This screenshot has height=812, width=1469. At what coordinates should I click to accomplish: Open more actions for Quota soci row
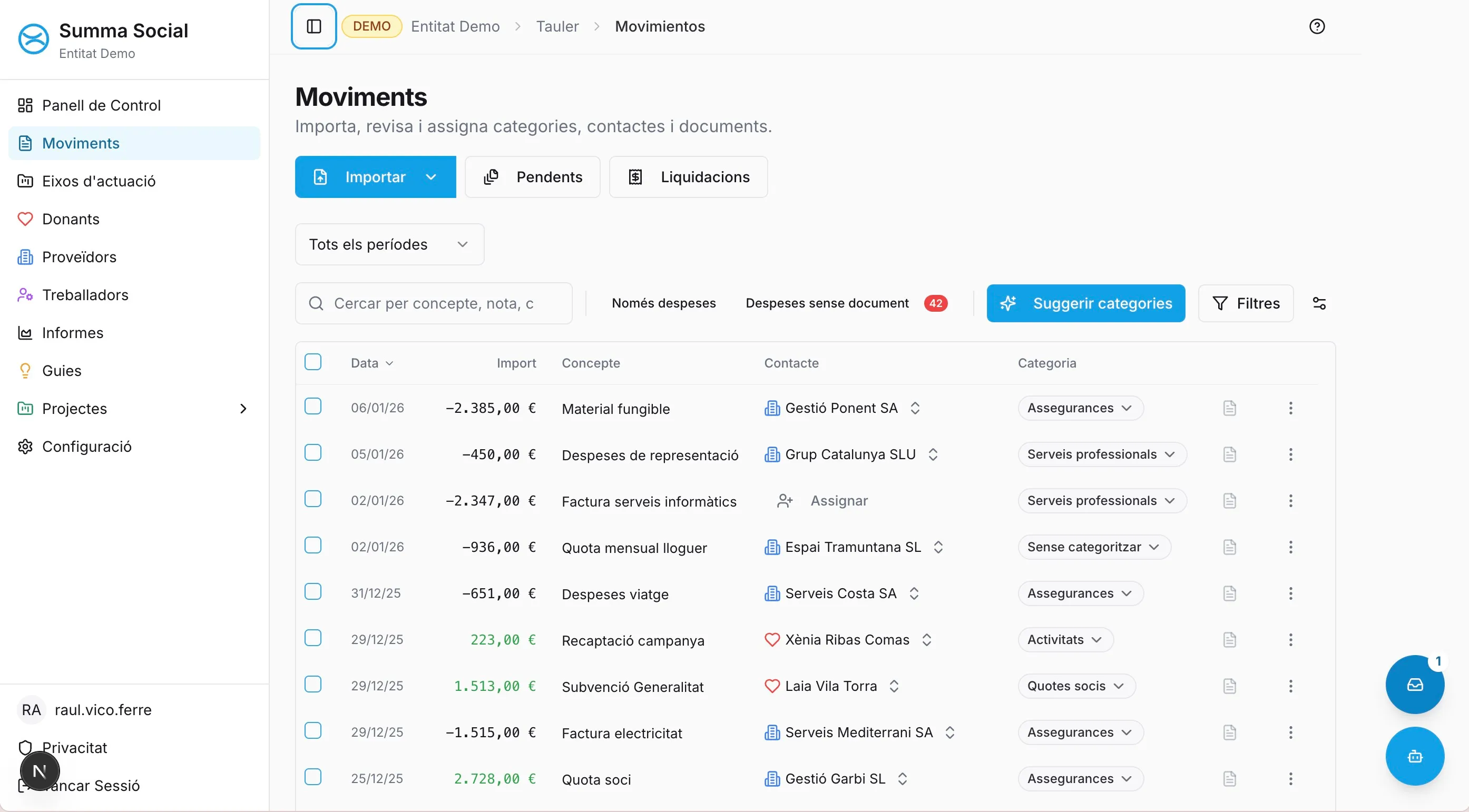[1290, 778]
